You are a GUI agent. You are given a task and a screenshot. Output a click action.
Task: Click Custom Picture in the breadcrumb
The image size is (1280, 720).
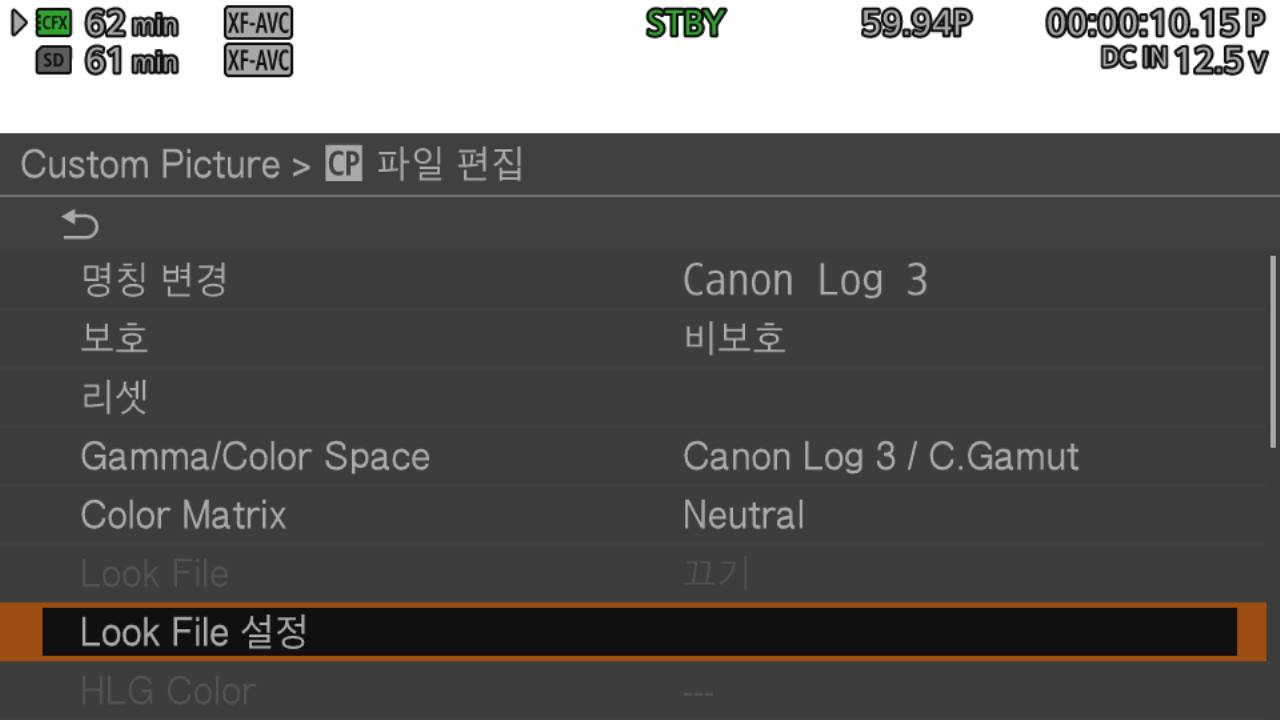coord(150,164)
